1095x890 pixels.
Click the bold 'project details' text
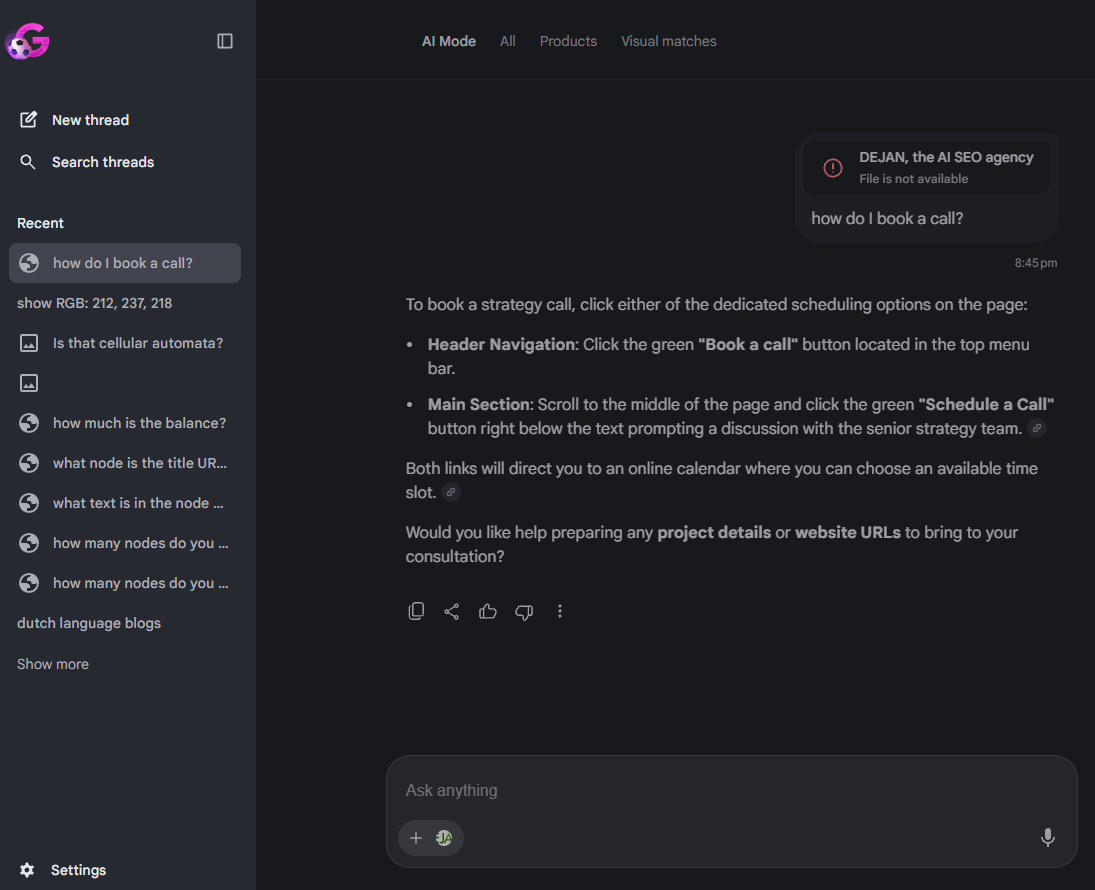tap(714, 532)
